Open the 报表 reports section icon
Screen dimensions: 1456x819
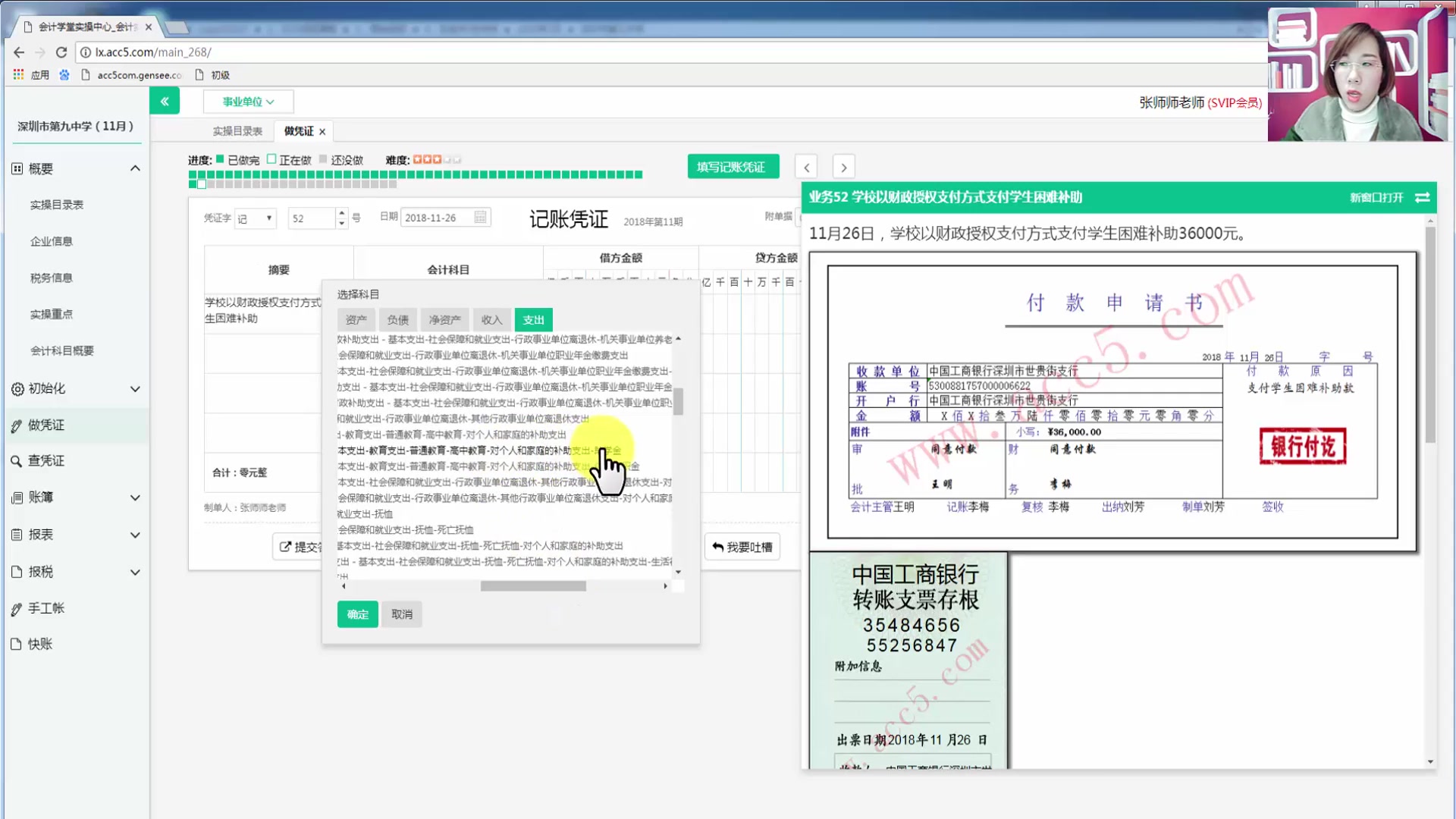coord(17,535)
